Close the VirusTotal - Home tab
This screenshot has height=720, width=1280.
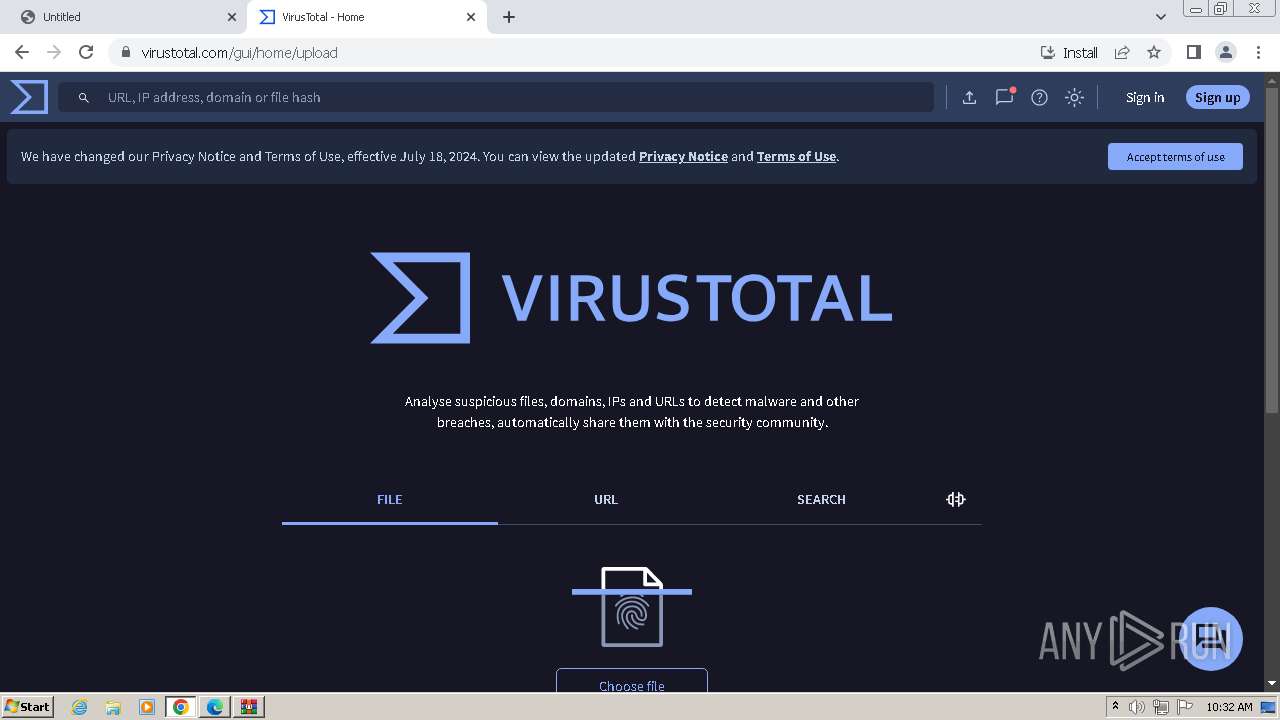click(x=470, y=17)
